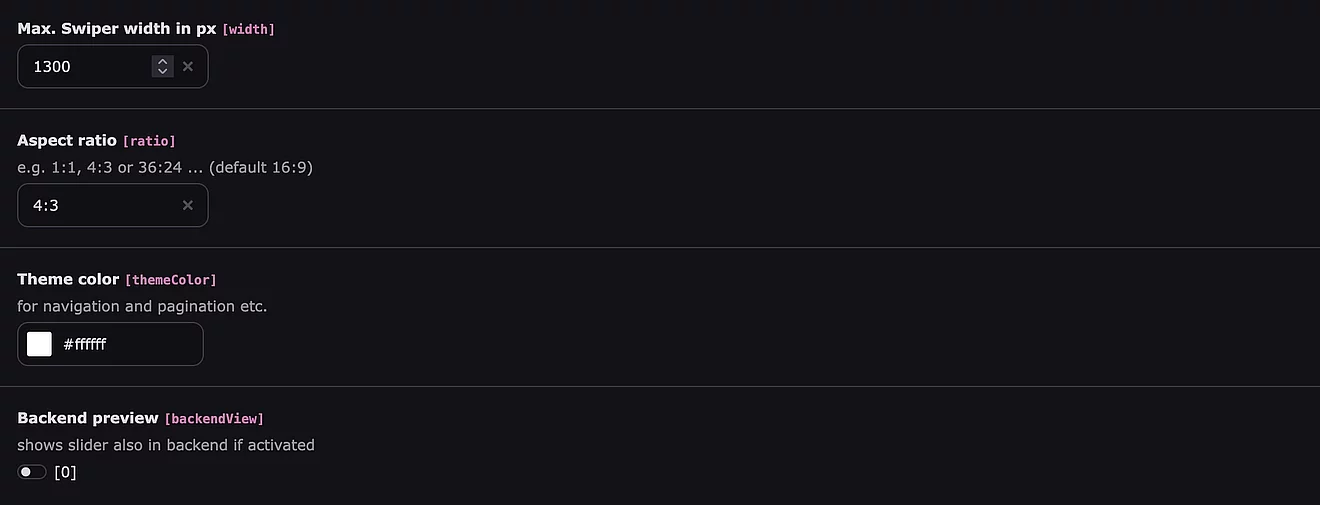Click the "Backend preview" heading label

point(88,418)
